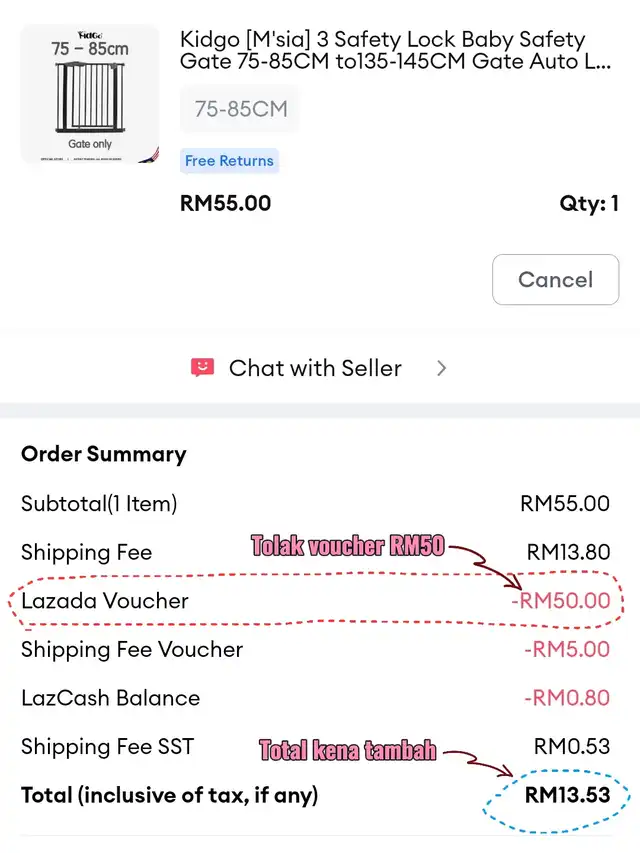Screen dimensions: 640x853
Task: Select the Subtotal(1 Item) row label
Action: point(99,503)
